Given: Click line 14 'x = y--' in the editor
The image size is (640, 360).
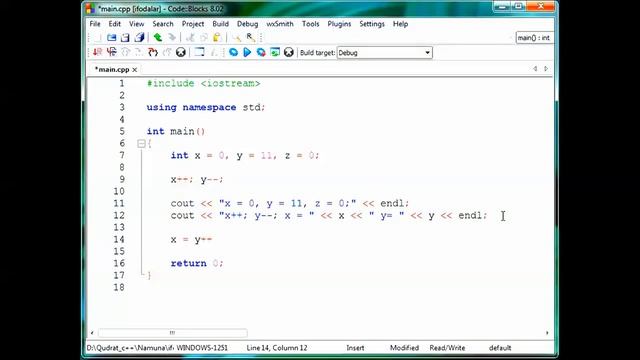Looking at the screenshot, I should point(191,240).
